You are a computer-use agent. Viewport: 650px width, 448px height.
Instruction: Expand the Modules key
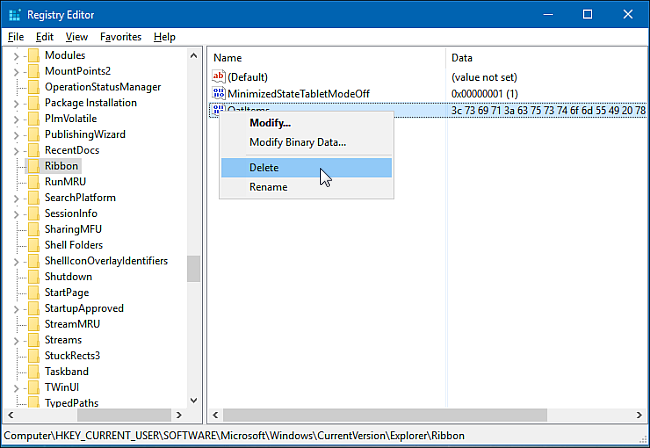point(16,56)
